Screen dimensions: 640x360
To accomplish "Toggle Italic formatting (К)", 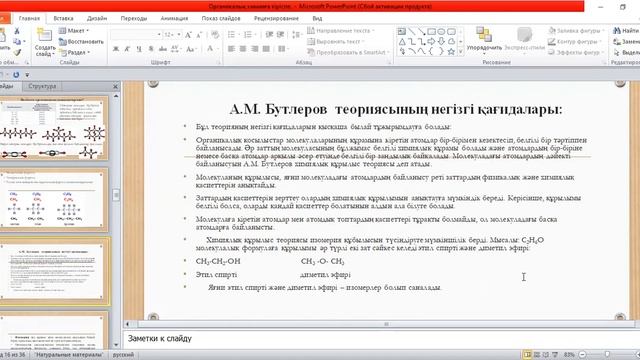I will click(127, 49).
